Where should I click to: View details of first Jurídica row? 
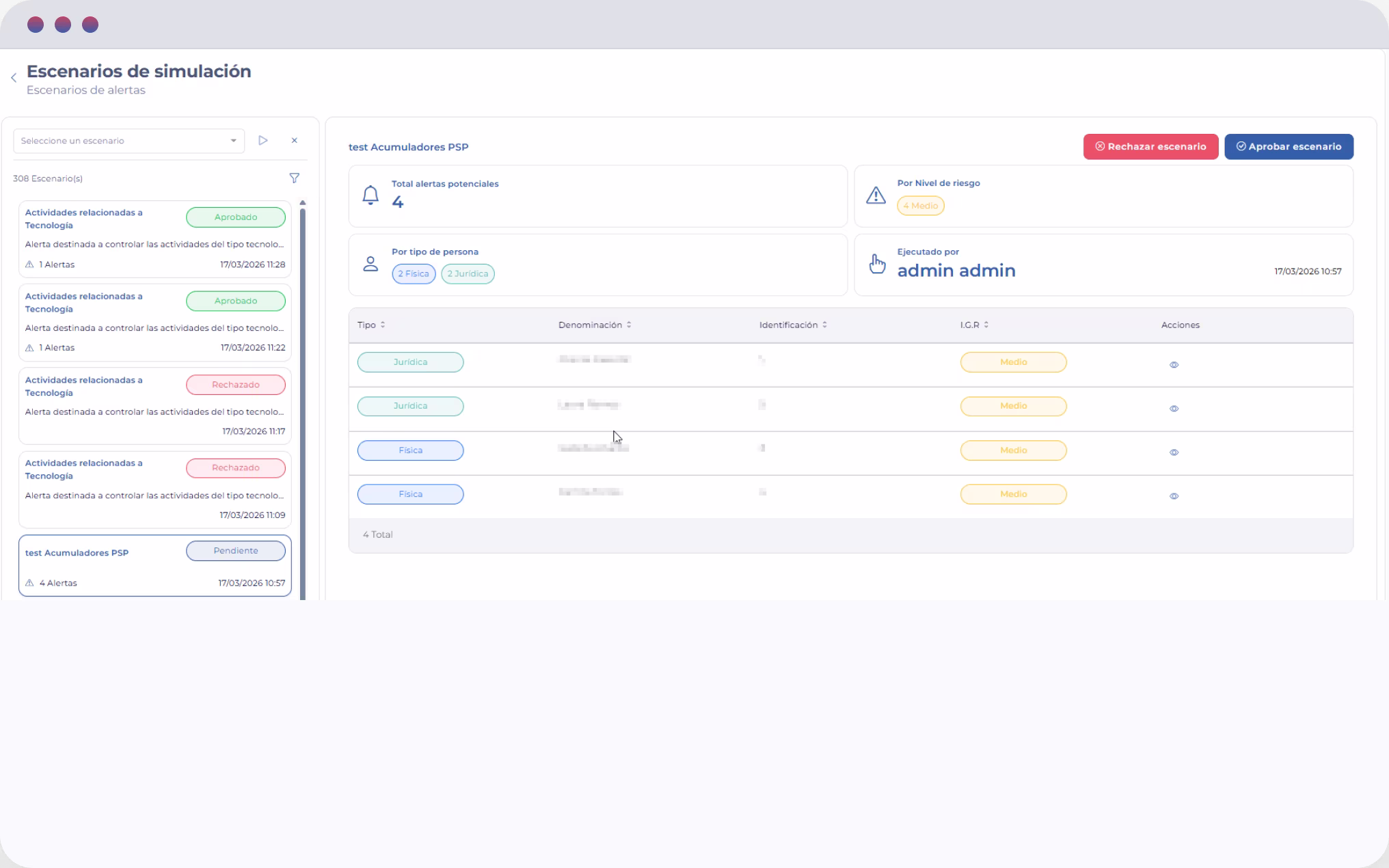(1174, 365)
